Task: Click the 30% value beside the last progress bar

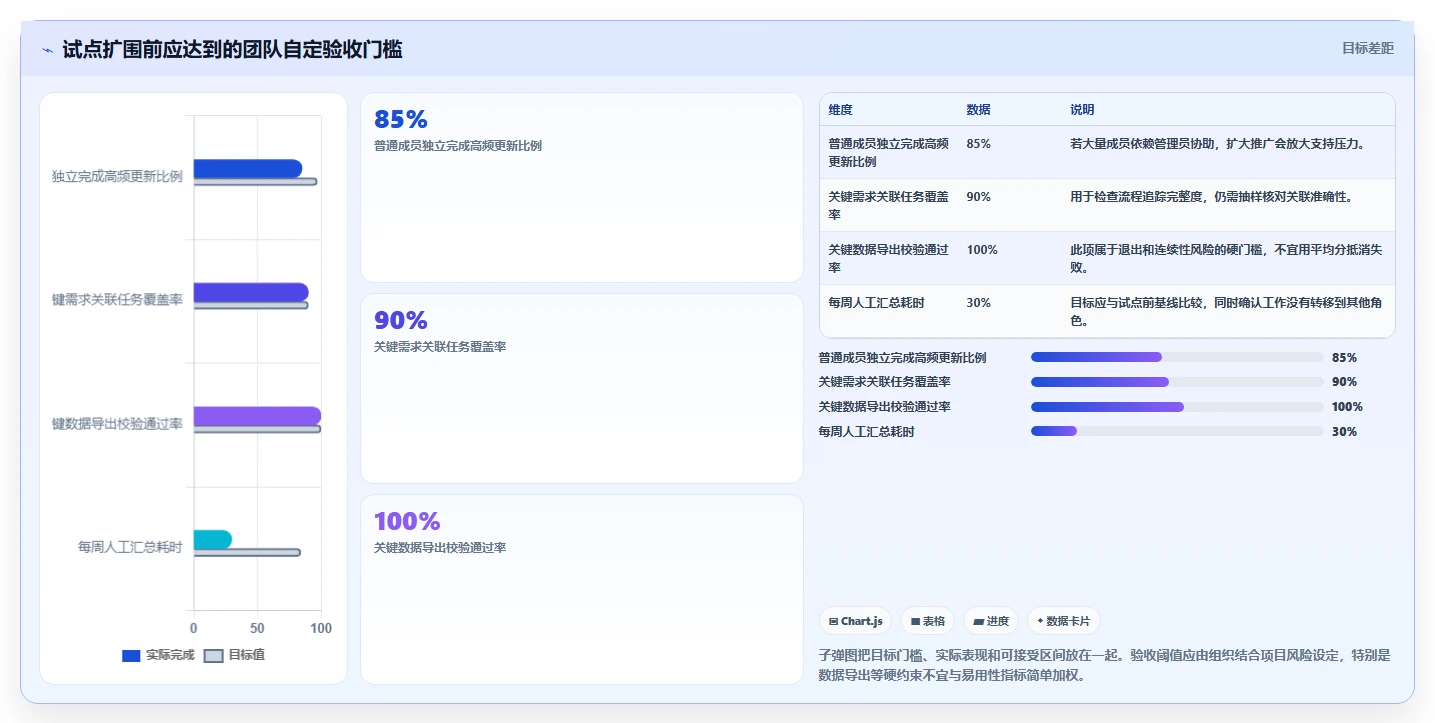Action: (x=1344, y=432)
